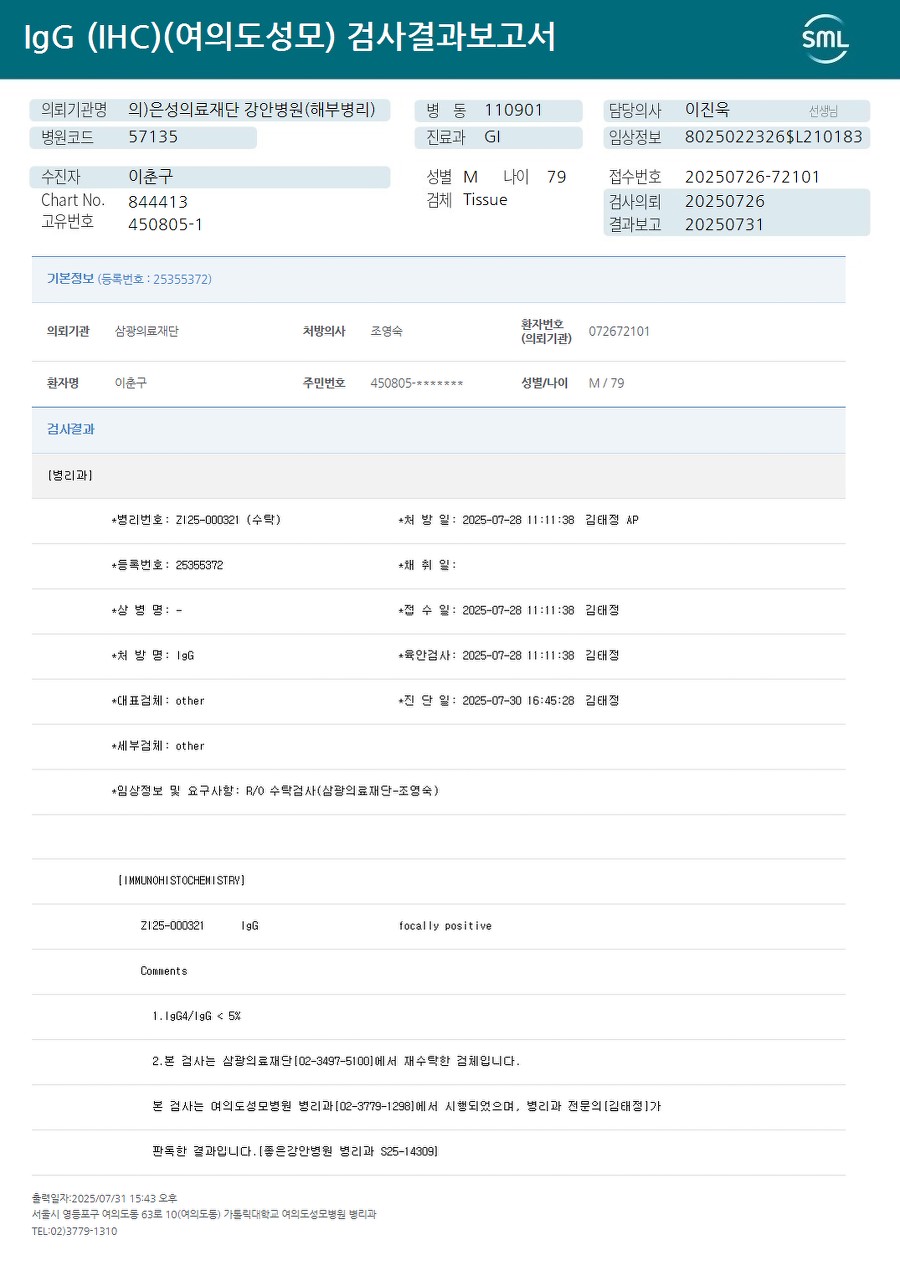Click the 임상정보 value '8025022326$L210183'
This screenshot has height=1271, width=900.
click(x=774, y=137)
